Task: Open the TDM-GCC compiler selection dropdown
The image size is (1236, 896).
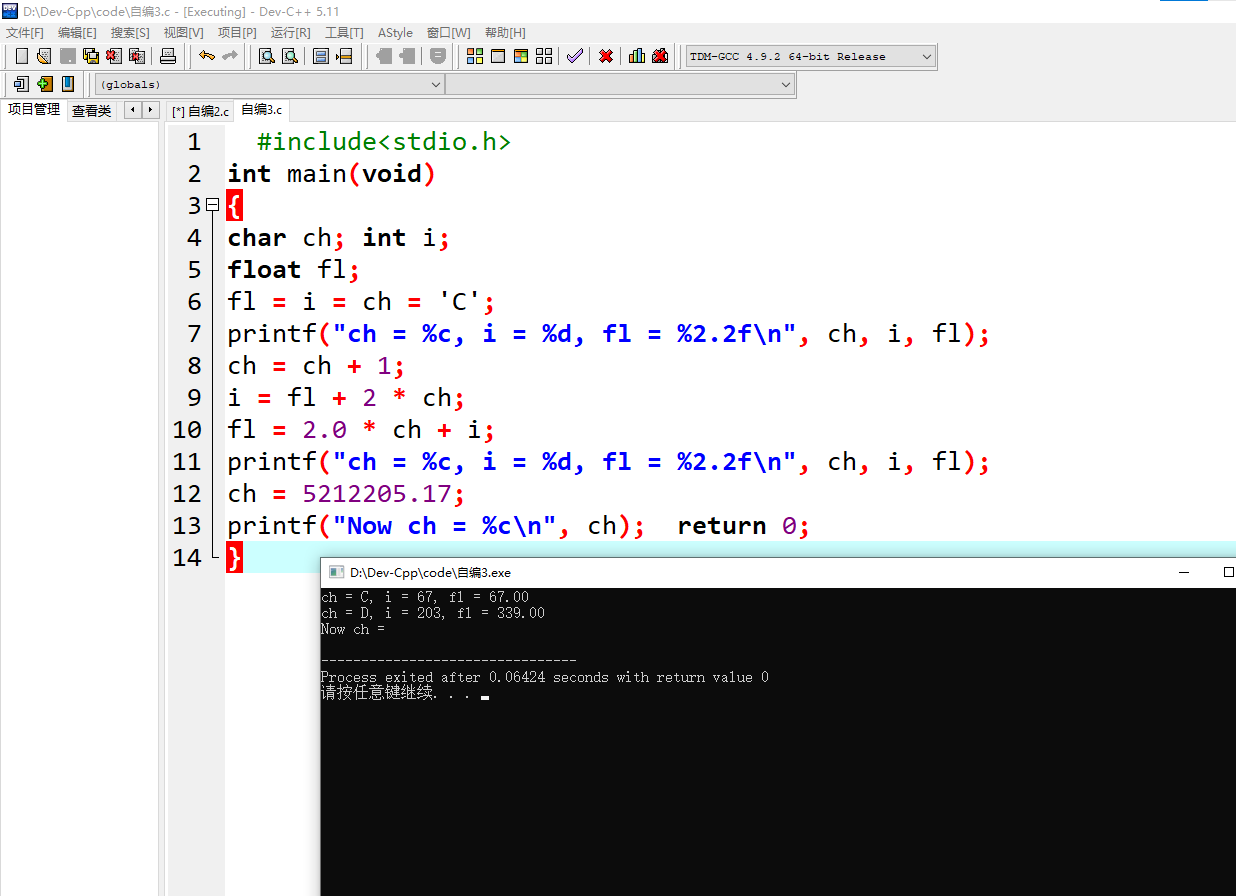Action: [811, 57]
